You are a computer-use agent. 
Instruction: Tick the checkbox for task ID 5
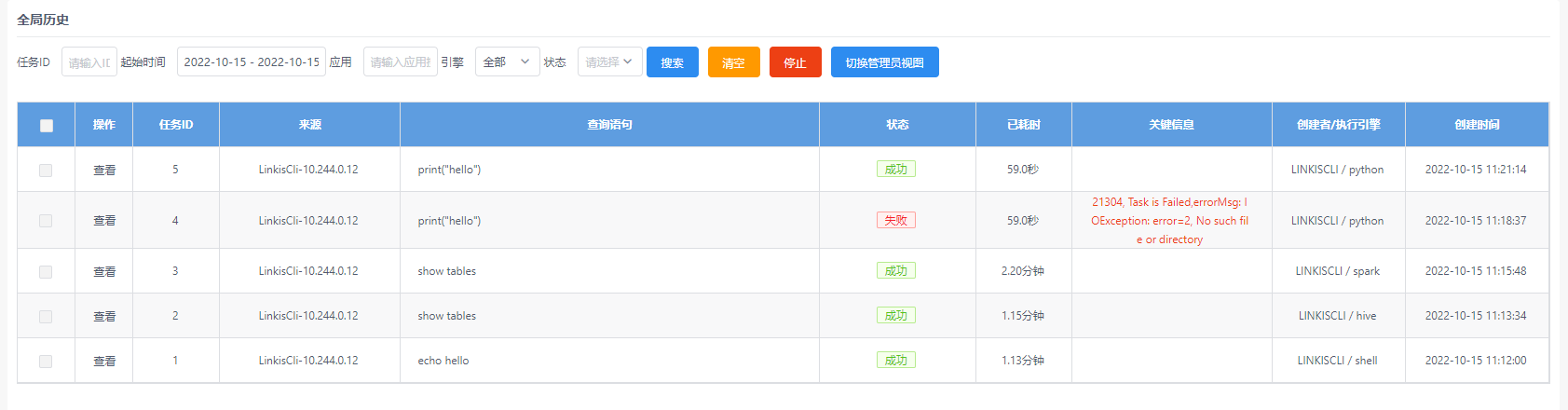click(x=46, y=171)
